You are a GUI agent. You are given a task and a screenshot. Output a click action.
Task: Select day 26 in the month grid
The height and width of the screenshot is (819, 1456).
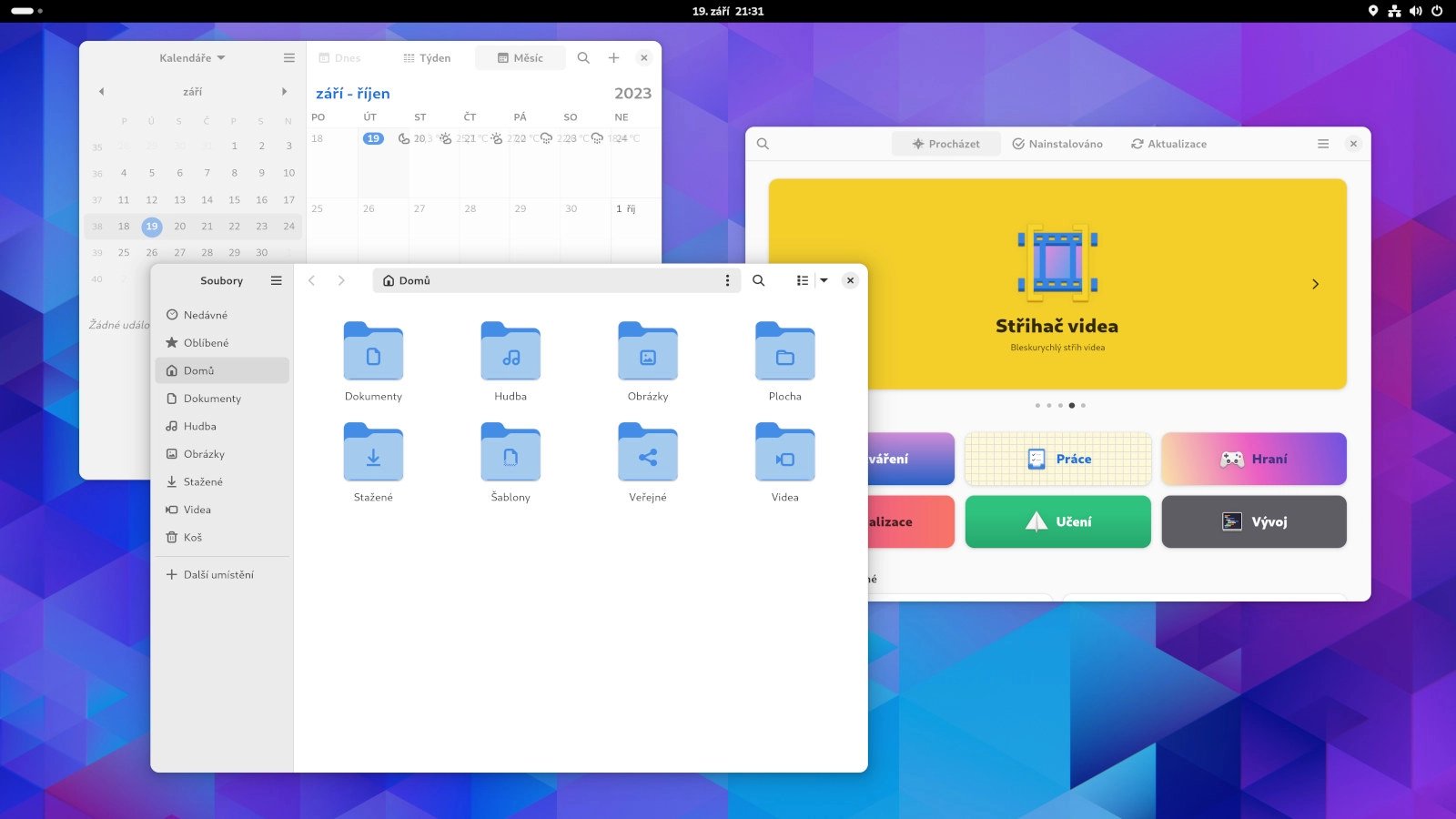click(383, 231)
